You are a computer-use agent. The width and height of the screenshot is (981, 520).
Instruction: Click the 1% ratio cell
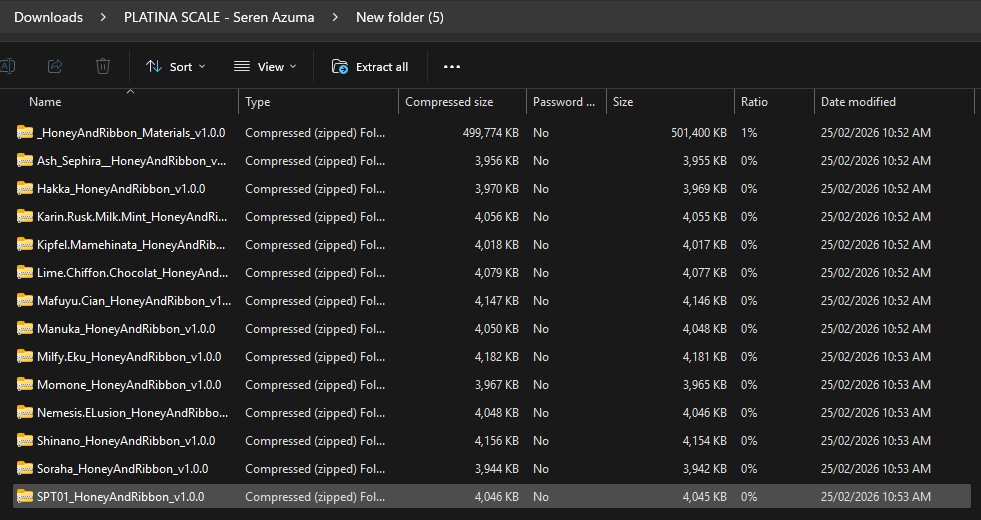tap(749, 133)
